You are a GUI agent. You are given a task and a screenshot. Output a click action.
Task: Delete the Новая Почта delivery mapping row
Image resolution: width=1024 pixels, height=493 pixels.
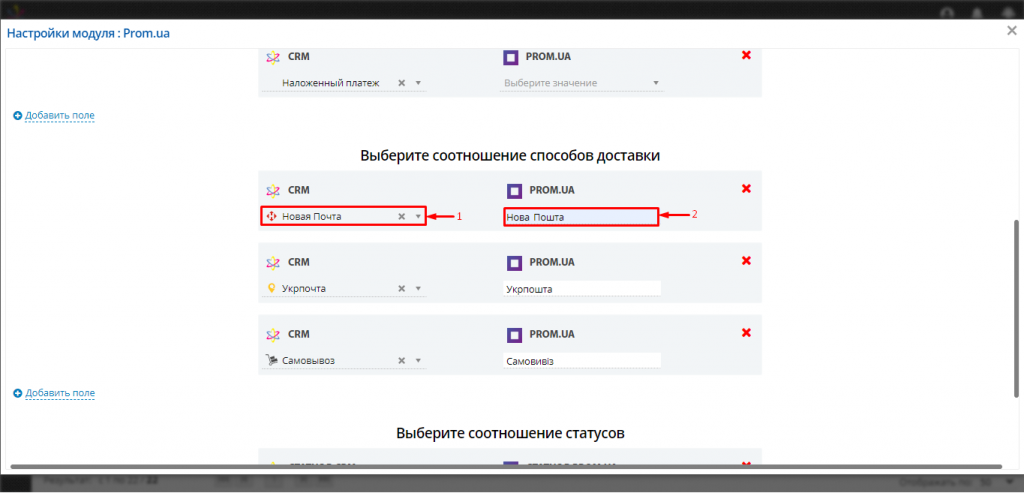[x=746, y=189]
